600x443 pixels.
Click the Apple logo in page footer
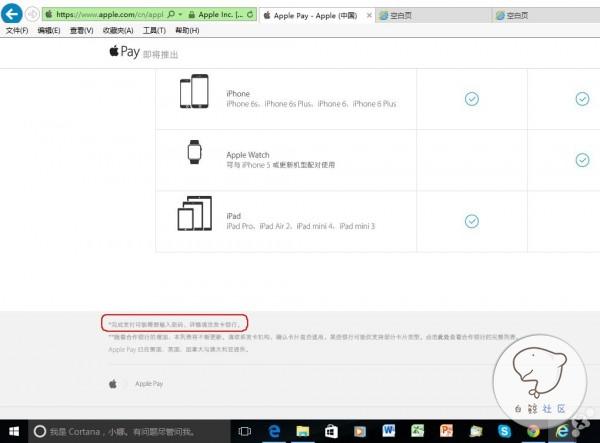(113, 383)
